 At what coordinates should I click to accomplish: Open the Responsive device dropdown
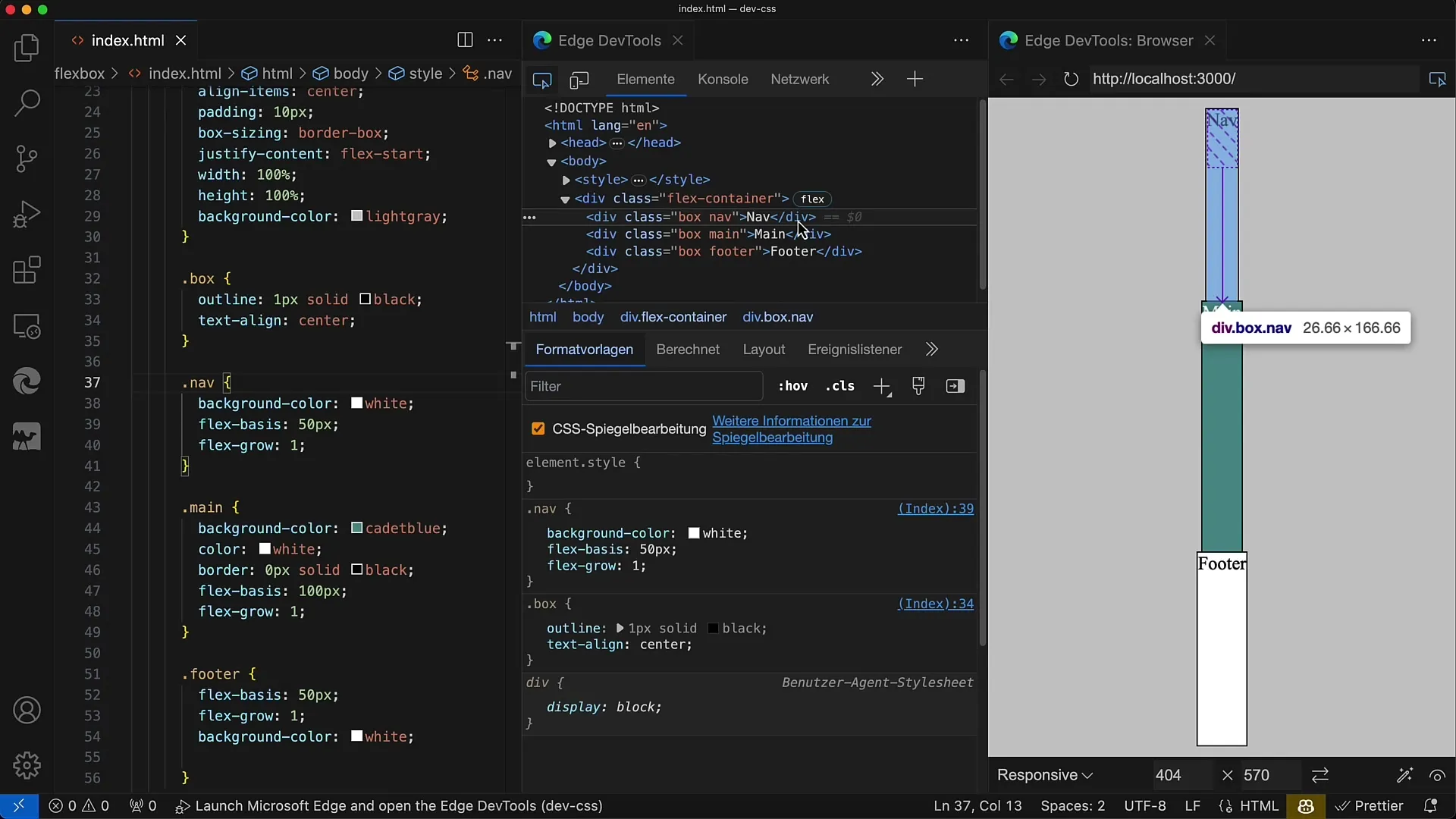click(x=1045, y=775)
